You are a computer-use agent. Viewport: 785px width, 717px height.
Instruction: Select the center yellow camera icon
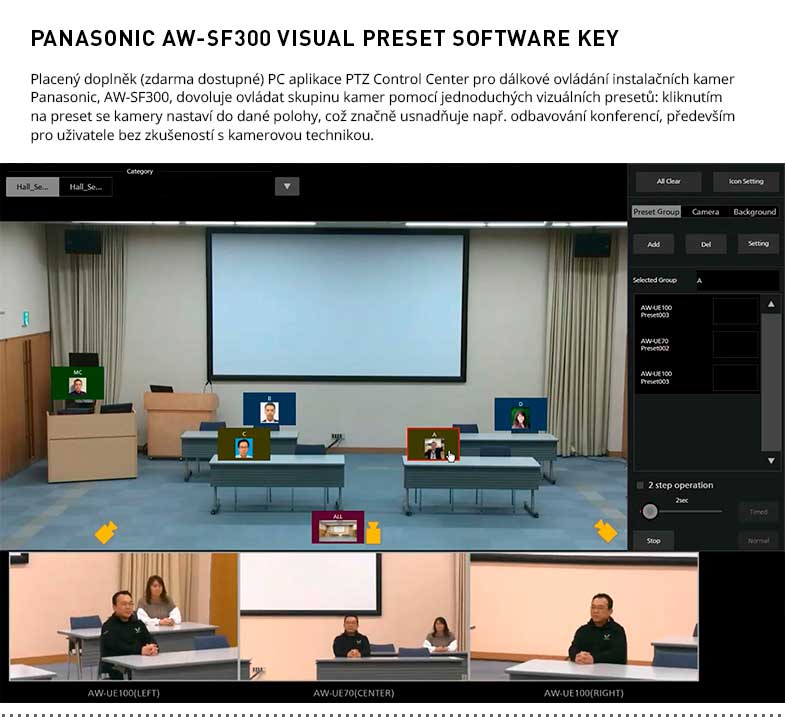373,530
